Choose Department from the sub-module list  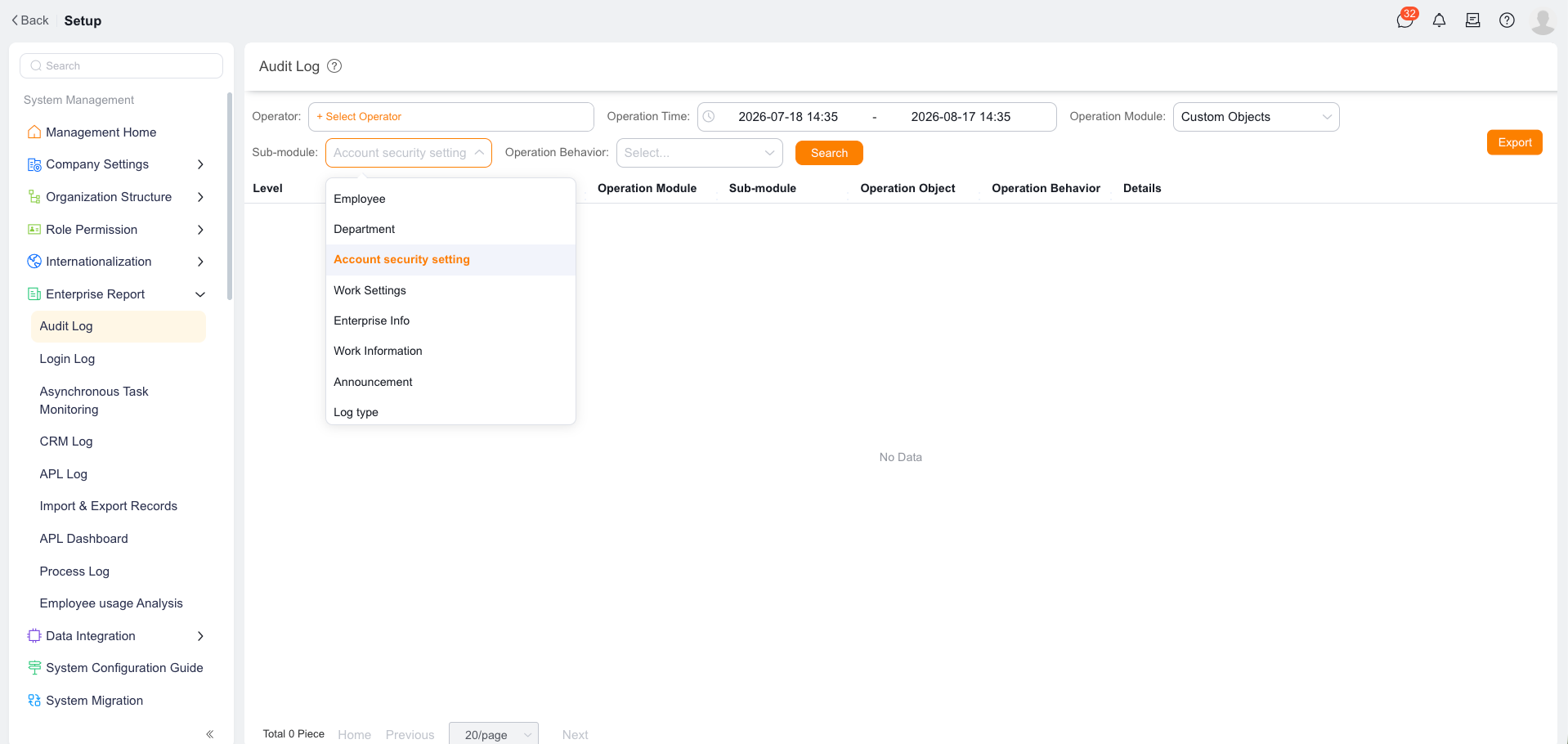[450, 229]
